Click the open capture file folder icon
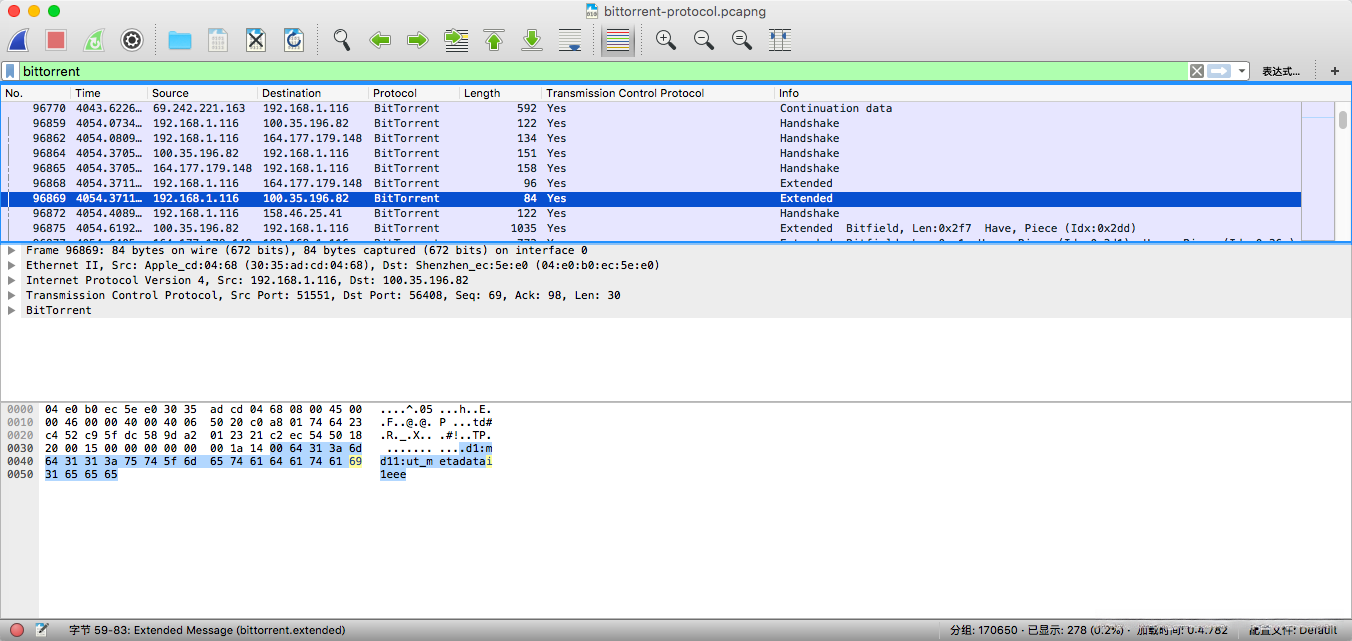Screen dimensions: 1352x641 (180, 40)
